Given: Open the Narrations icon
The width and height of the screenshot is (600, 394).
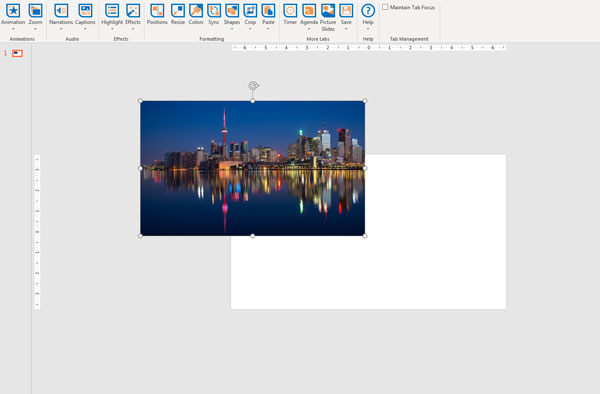Looking at the screenshot, I should pos(61,10).
